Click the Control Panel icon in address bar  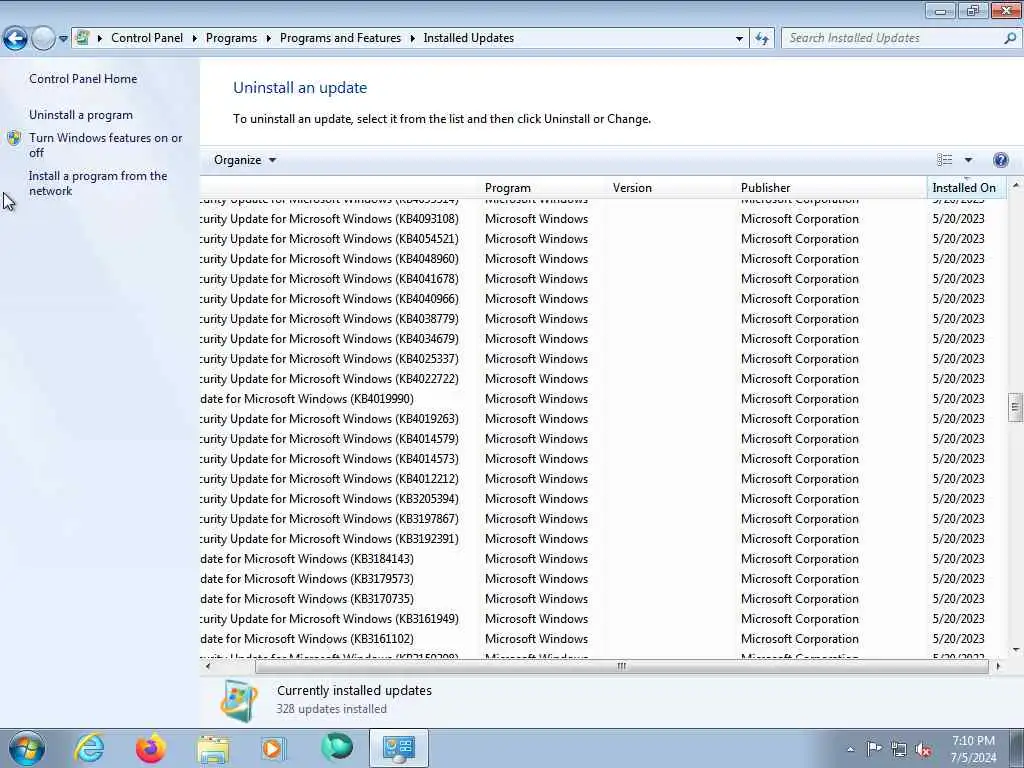82,38
